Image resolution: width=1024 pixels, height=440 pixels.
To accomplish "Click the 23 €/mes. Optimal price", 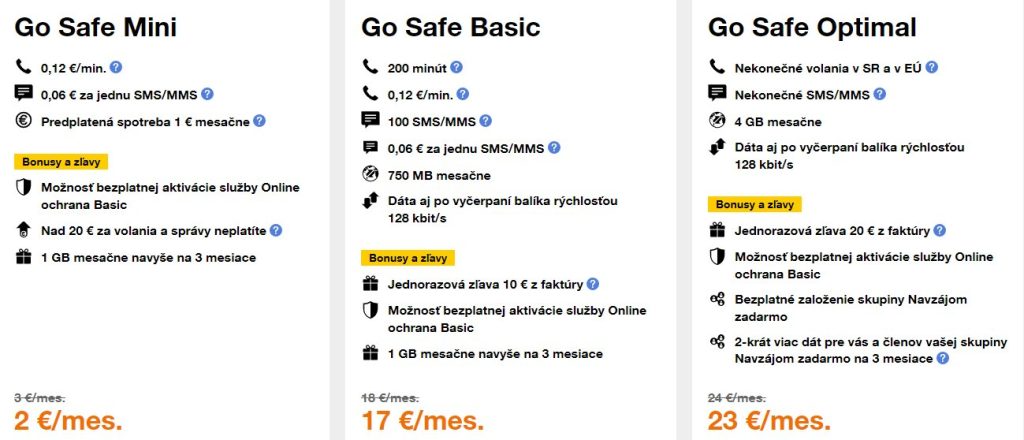I will 769,420.
